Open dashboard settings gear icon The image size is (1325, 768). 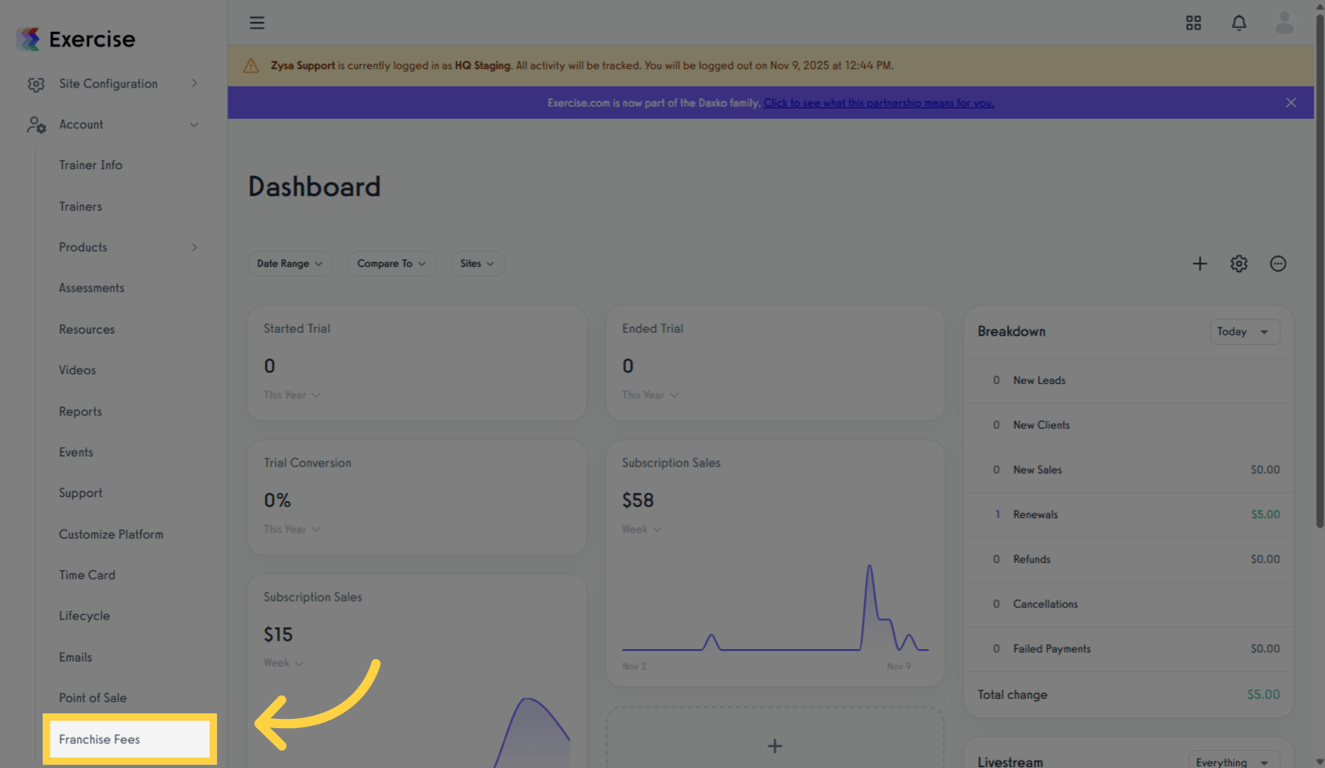(x=1239, y=264)
